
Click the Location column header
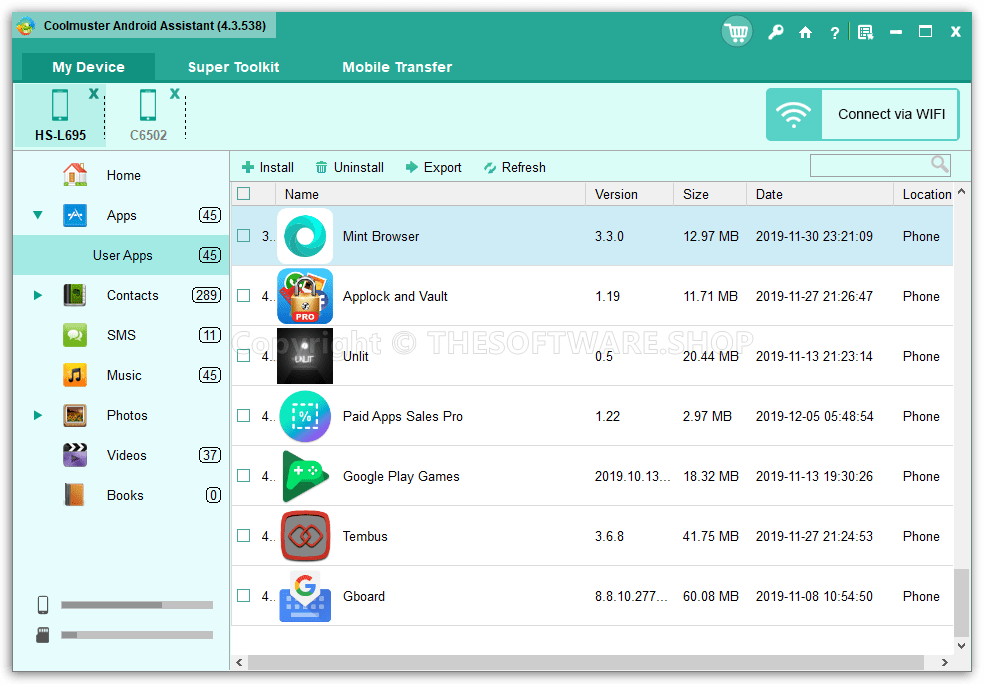click(923, 195)
